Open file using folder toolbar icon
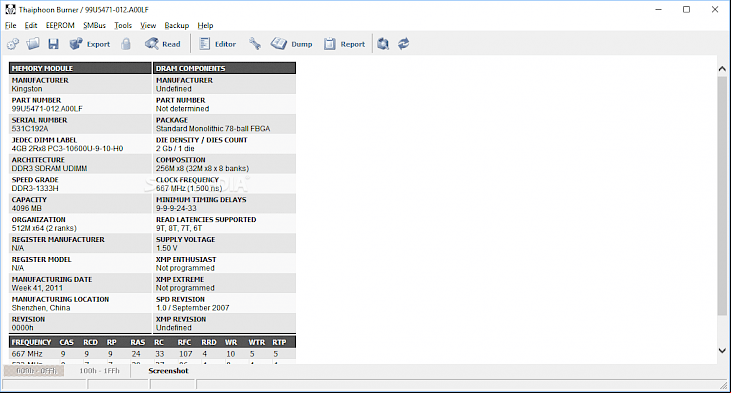731x393 pixels. [33, 44]
